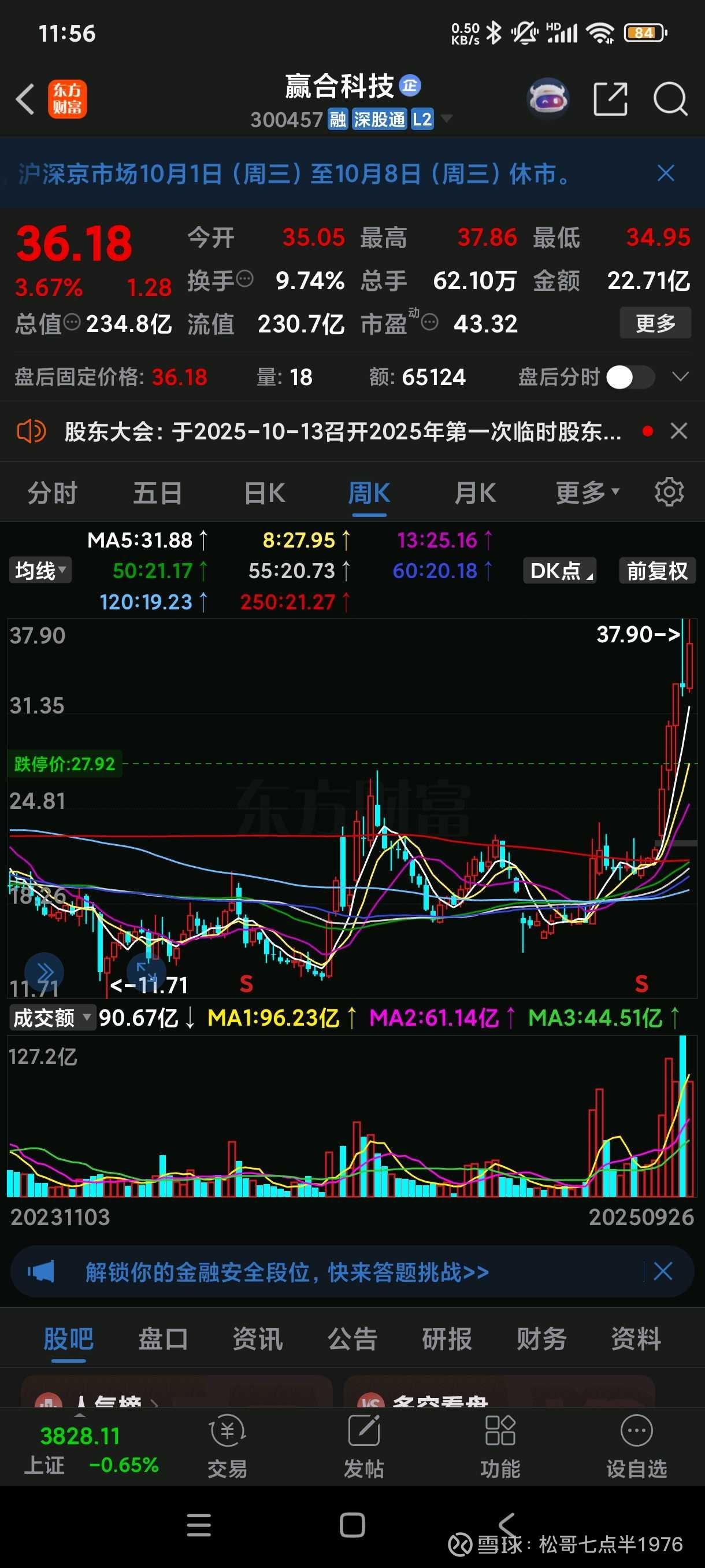705x1568 pixels.
Task: Tap the 36.18 current price
Action: [x=74, y=243]
